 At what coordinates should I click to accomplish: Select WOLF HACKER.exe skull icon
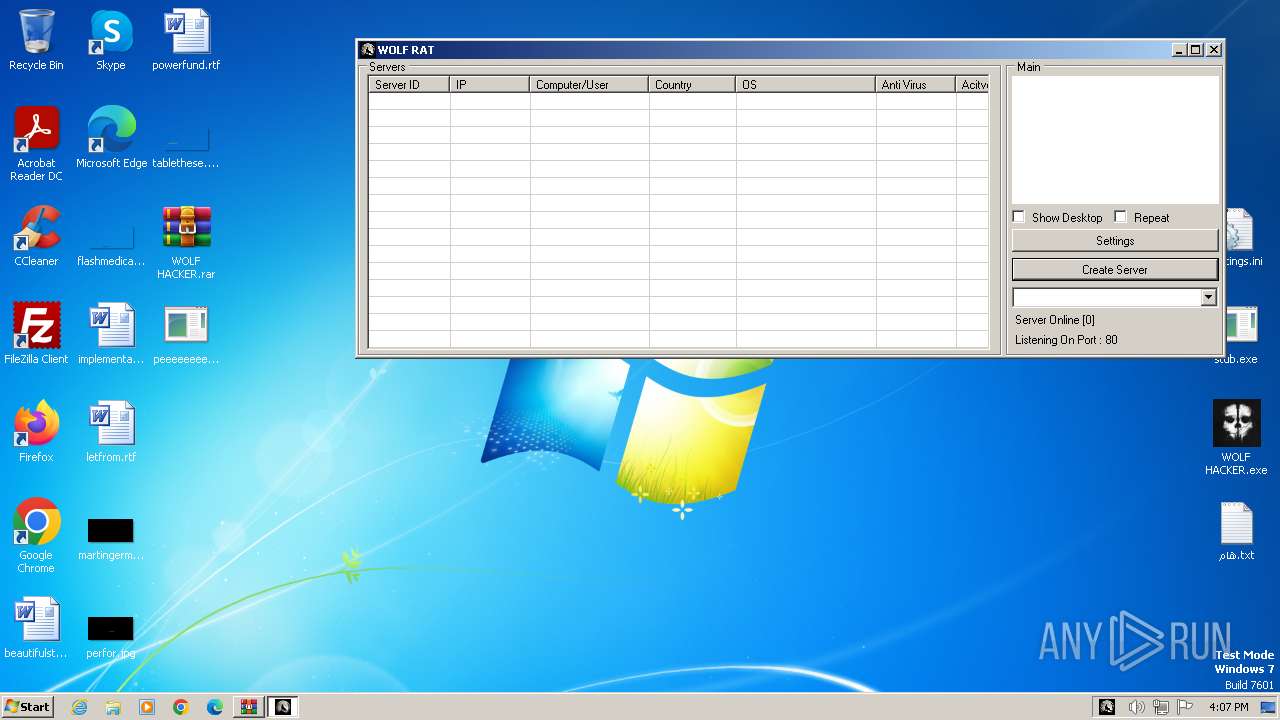click(x=1236, y=438)
